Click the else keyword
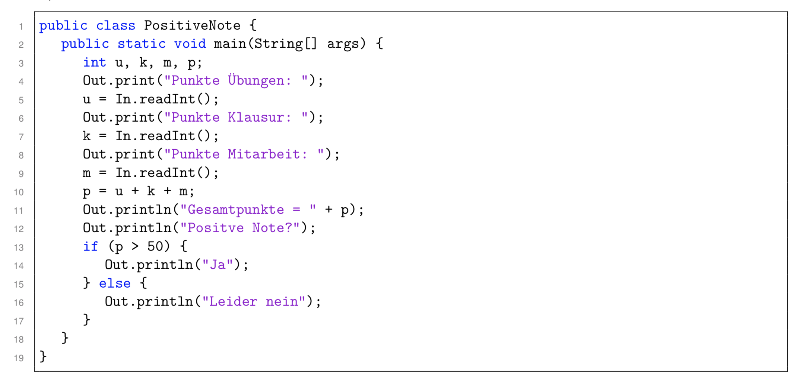The width and height of the screenshot is (800, 384). 114,284
